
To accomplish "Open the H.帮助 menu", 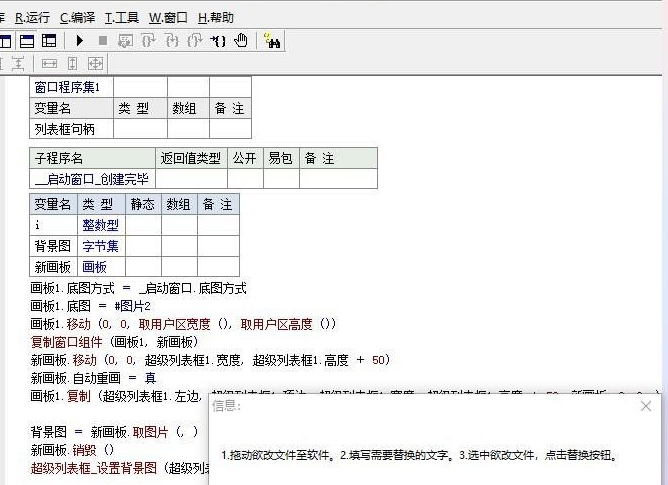I will (x=216, y=17).
